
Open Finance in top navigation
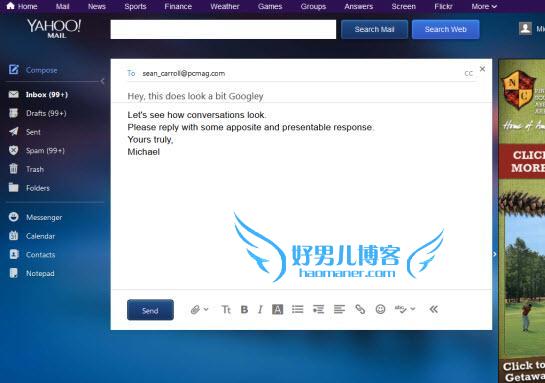[x=178, y=7]
